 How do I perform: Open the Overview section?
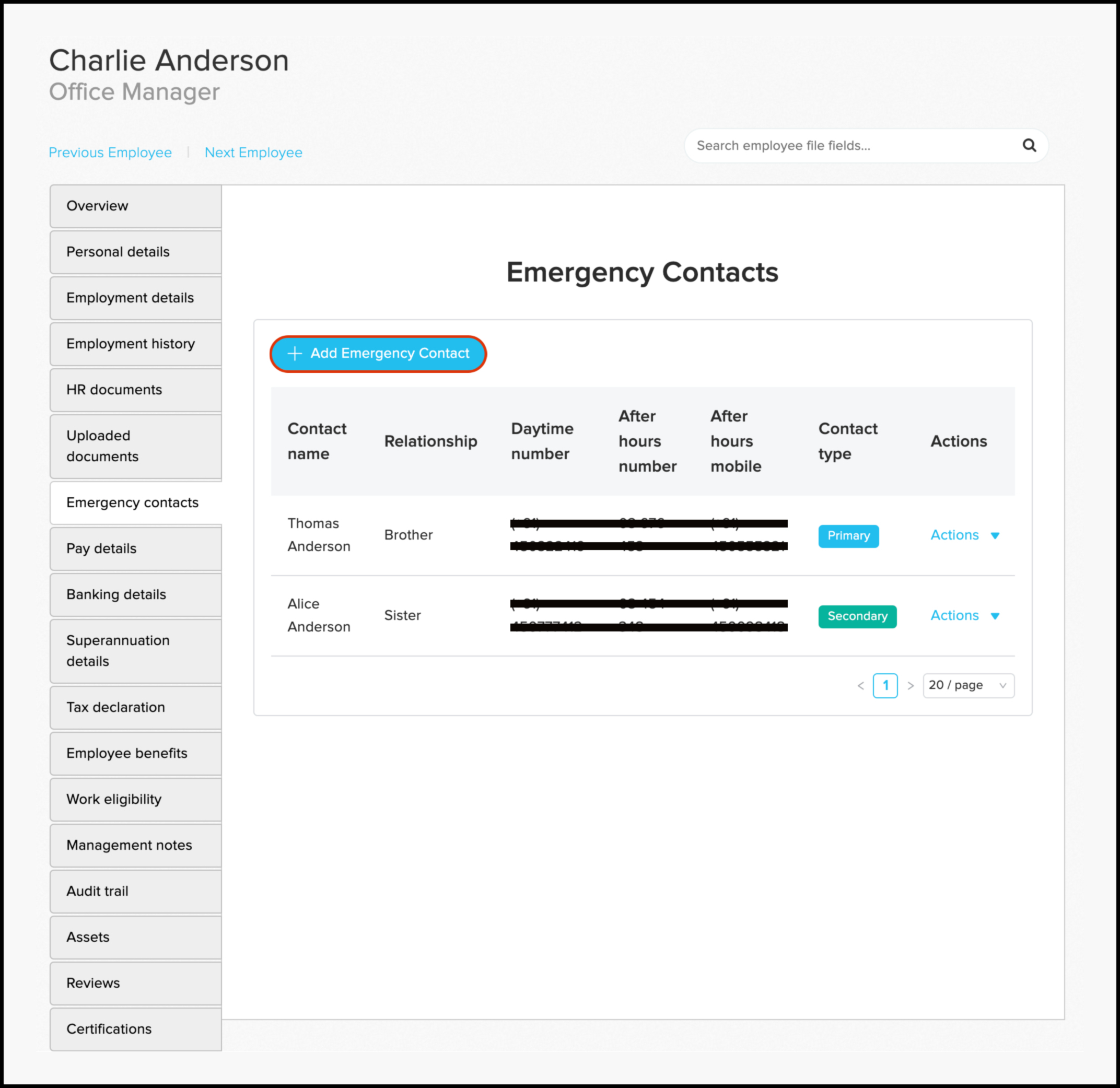click(136, 206)
